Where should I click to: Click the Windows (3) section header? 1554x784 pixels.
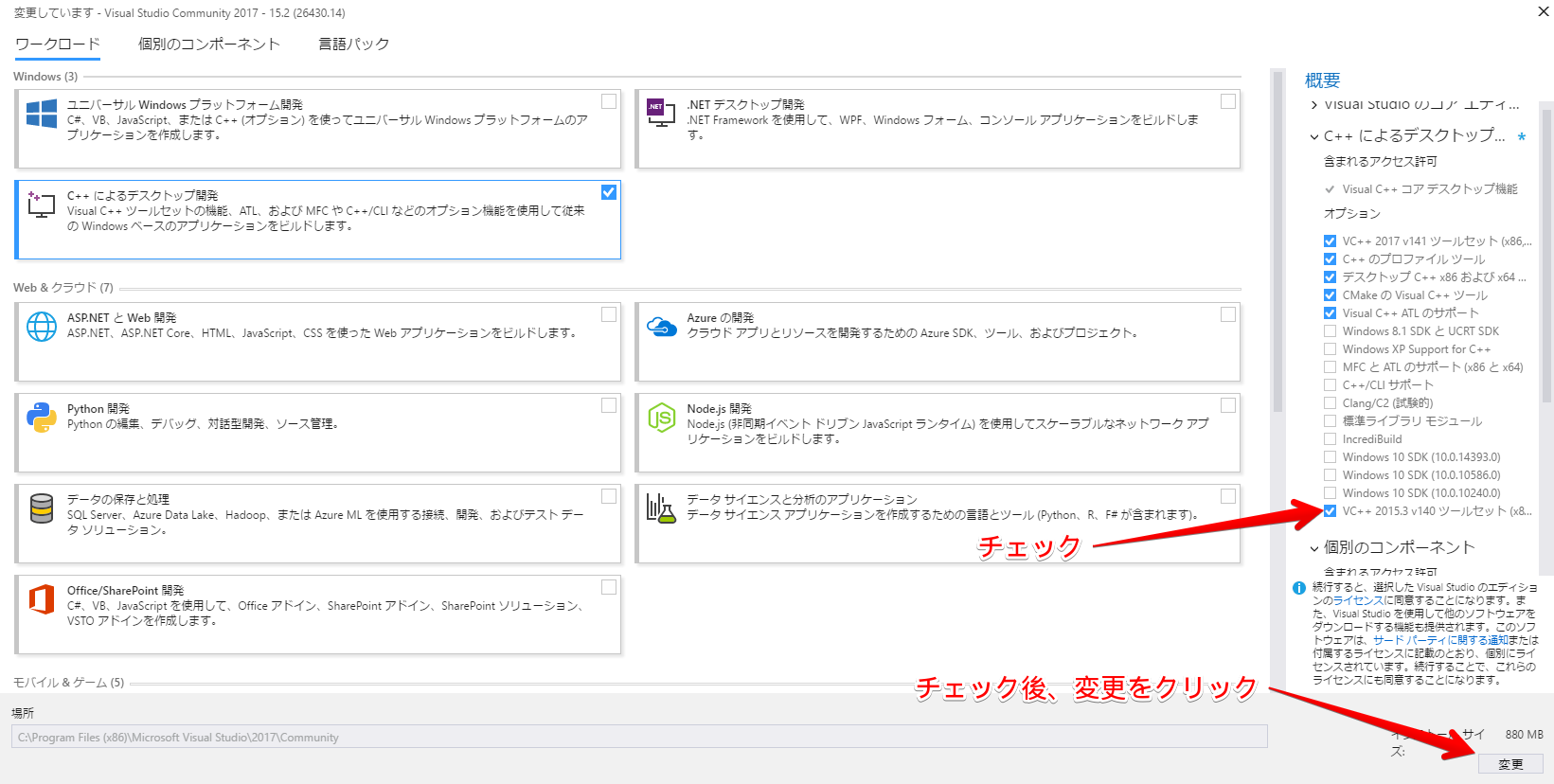(x=45, y=77)
